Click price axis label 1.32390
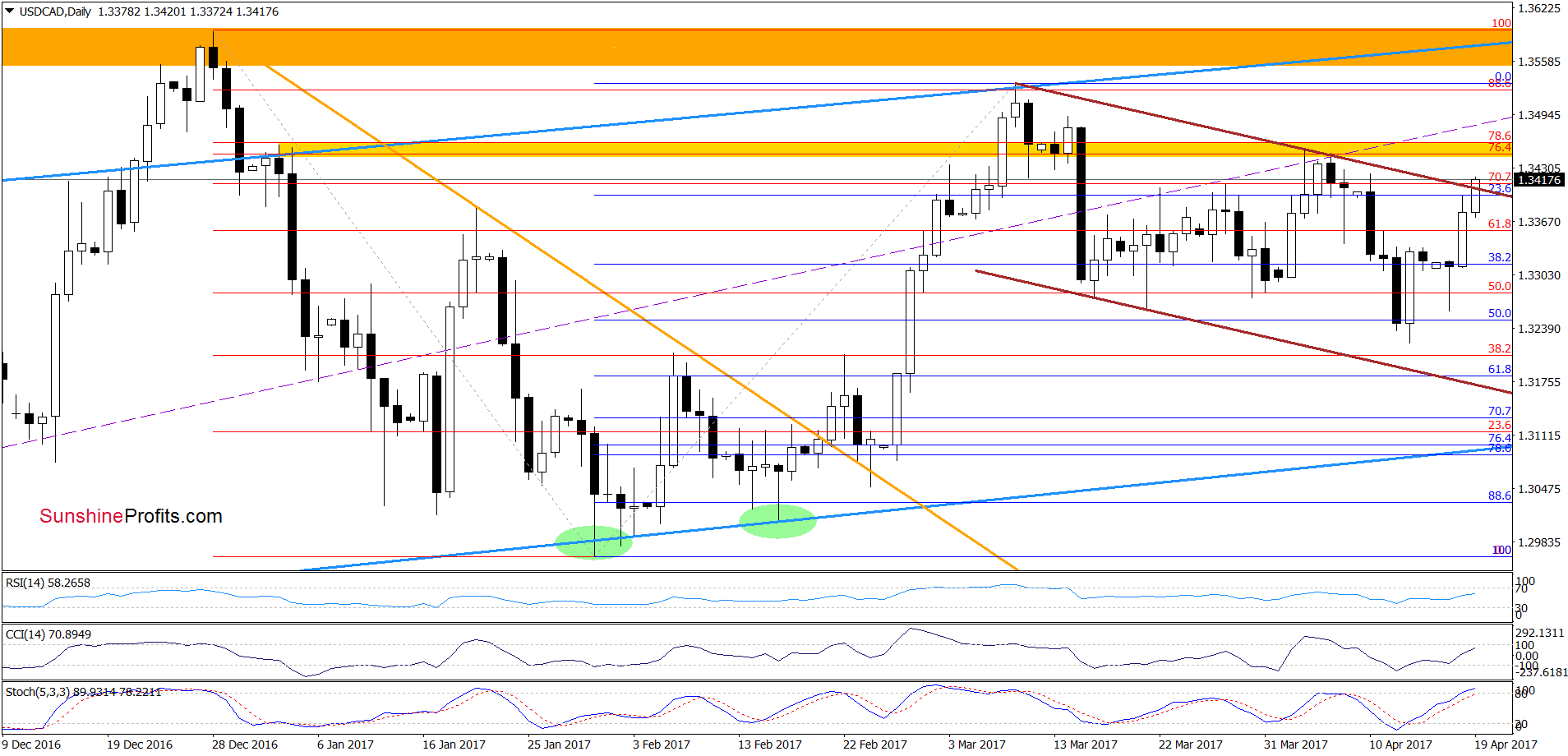This screenshot has height=756, width=1568. click(1538, 329)
